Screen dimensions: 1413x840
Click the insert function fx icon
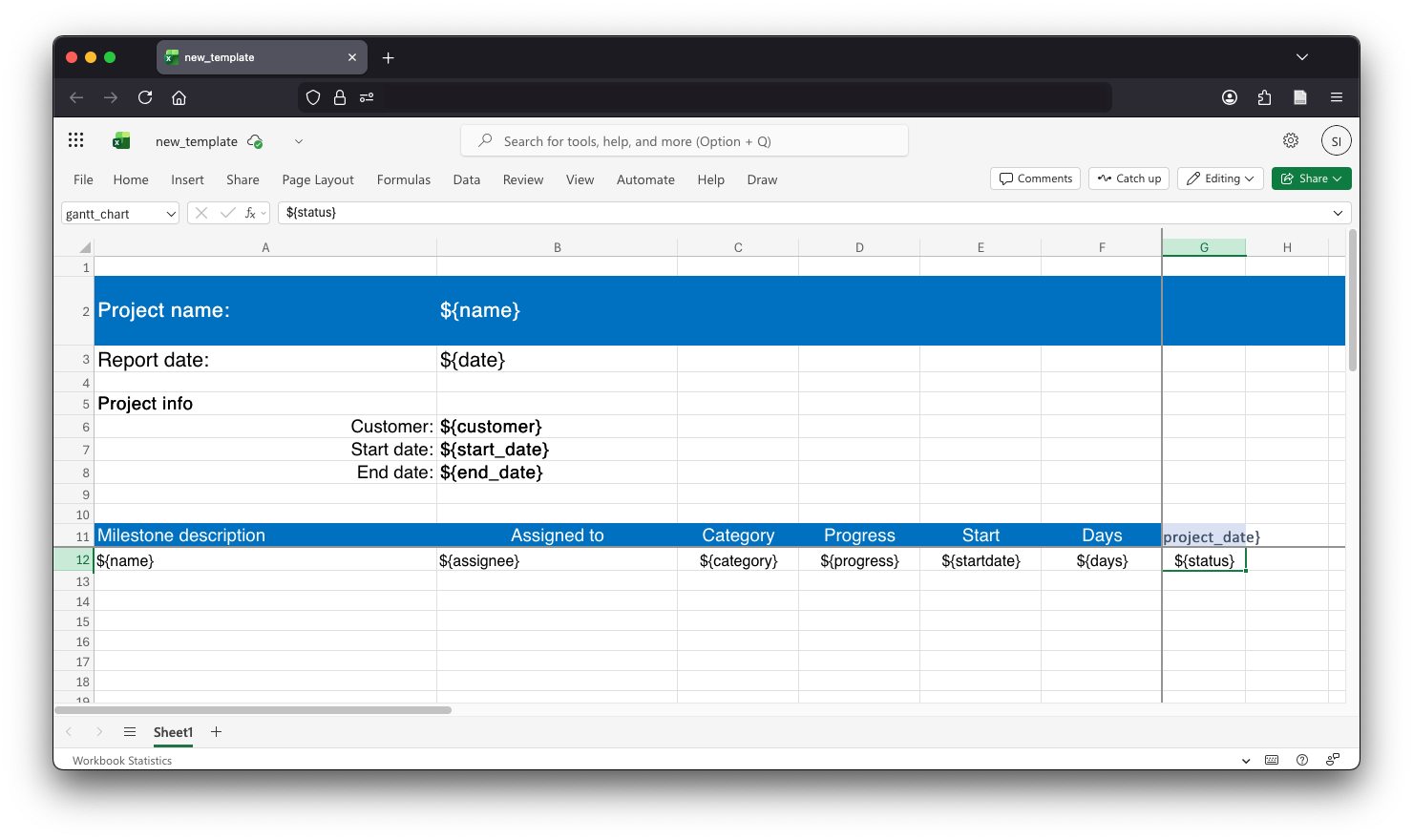point(250,213)
